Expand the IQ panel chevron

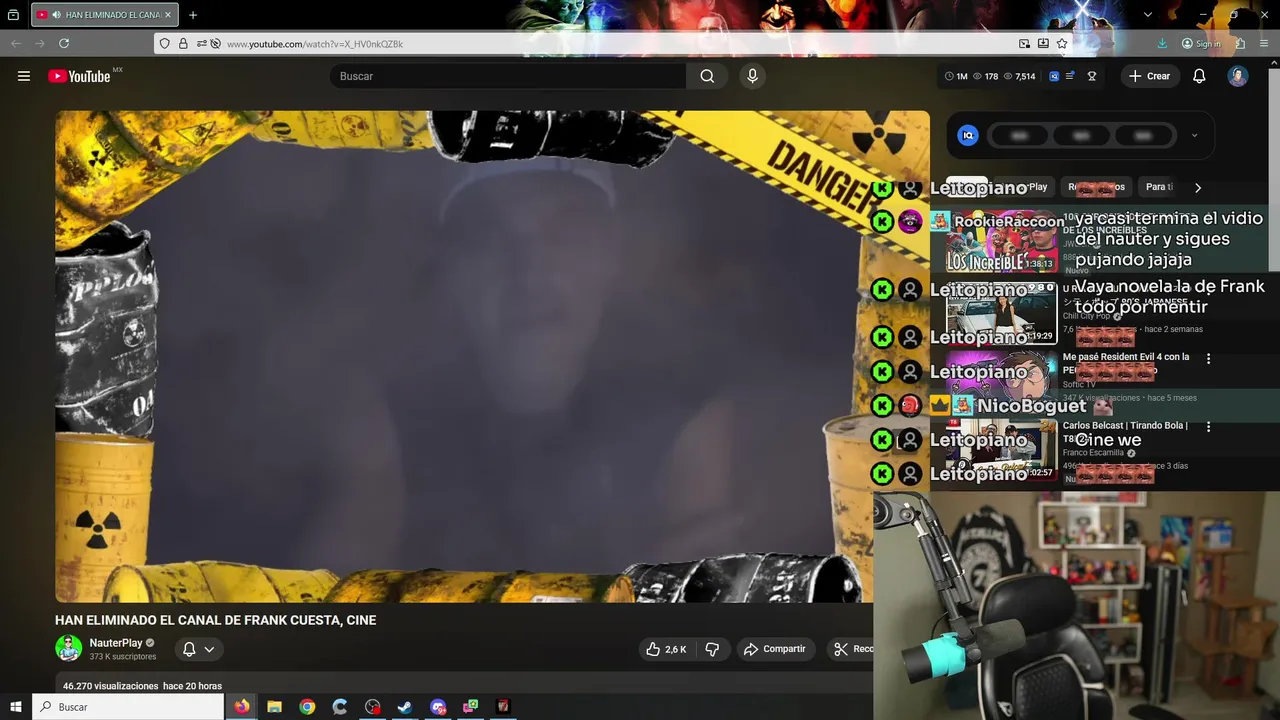[1194, 136]
